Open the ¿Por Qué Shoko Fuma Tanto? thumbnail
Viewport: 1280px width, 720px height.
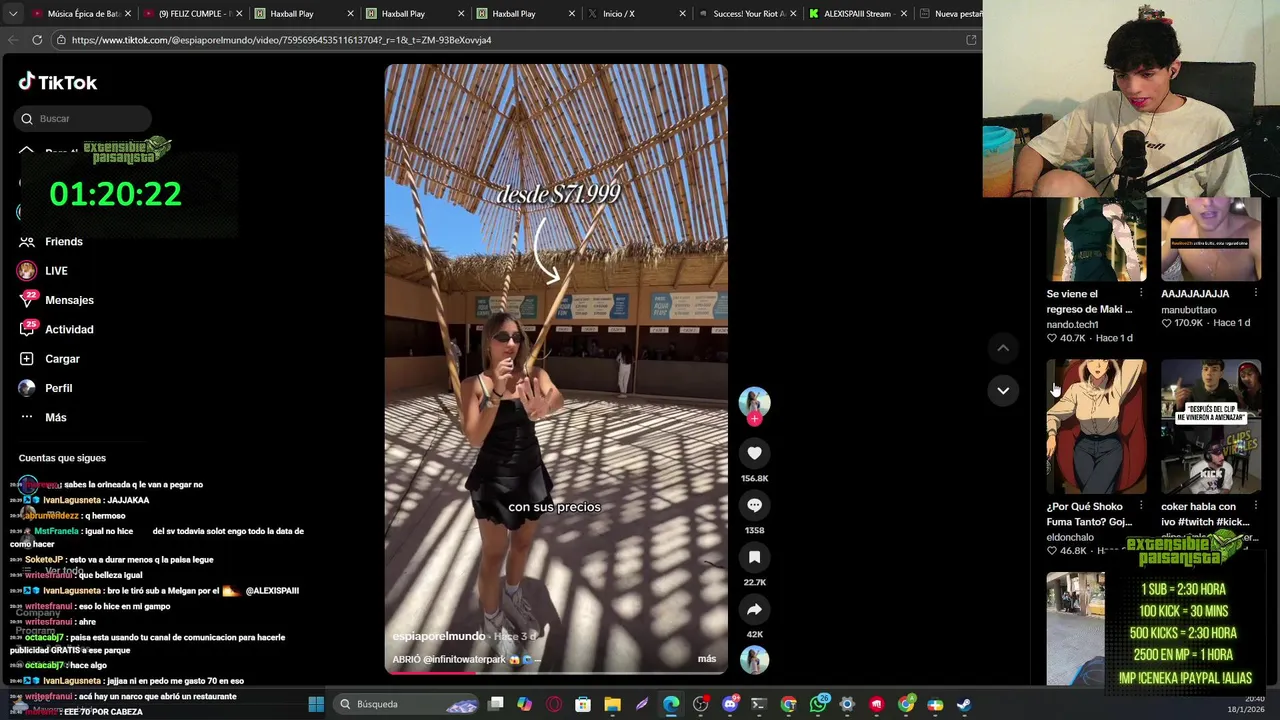(1096, 427)
